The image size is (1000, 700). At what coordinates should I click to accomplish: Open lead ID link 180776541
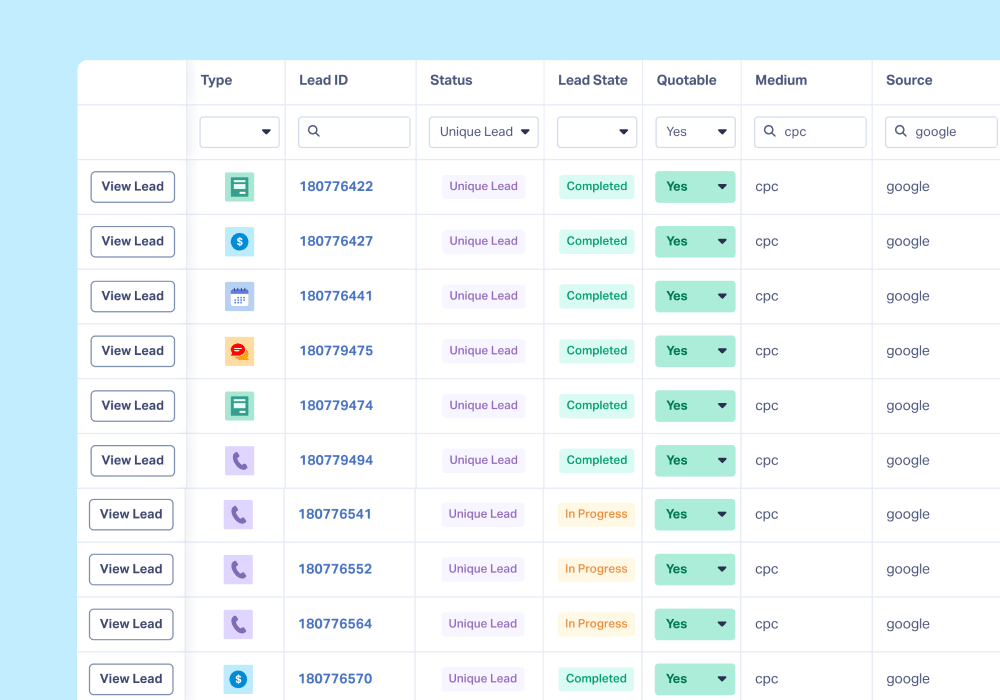tap(335, 514)
